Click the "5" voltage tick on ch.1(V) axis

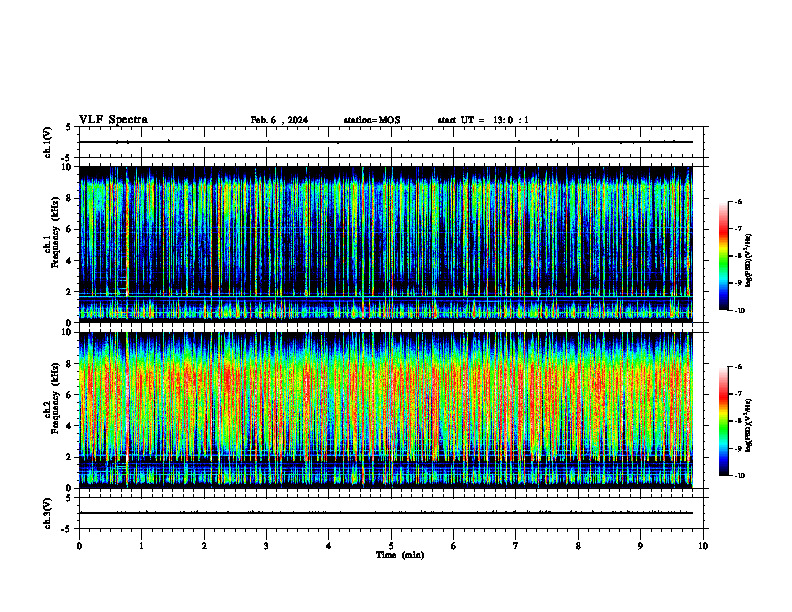click(69, 128)
